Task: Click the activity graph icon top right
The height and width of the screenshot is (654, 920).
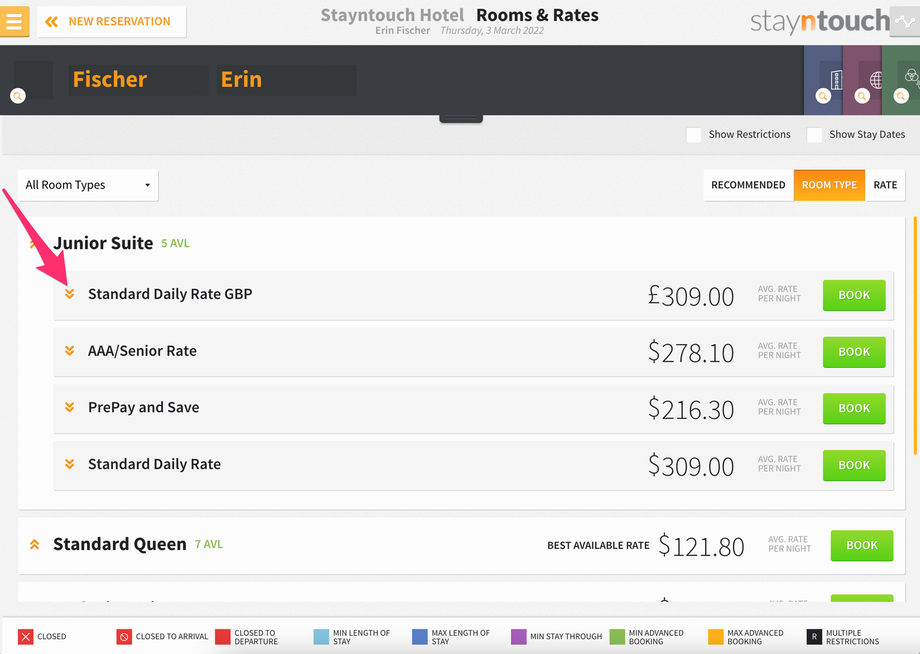Action: [905, 22]
